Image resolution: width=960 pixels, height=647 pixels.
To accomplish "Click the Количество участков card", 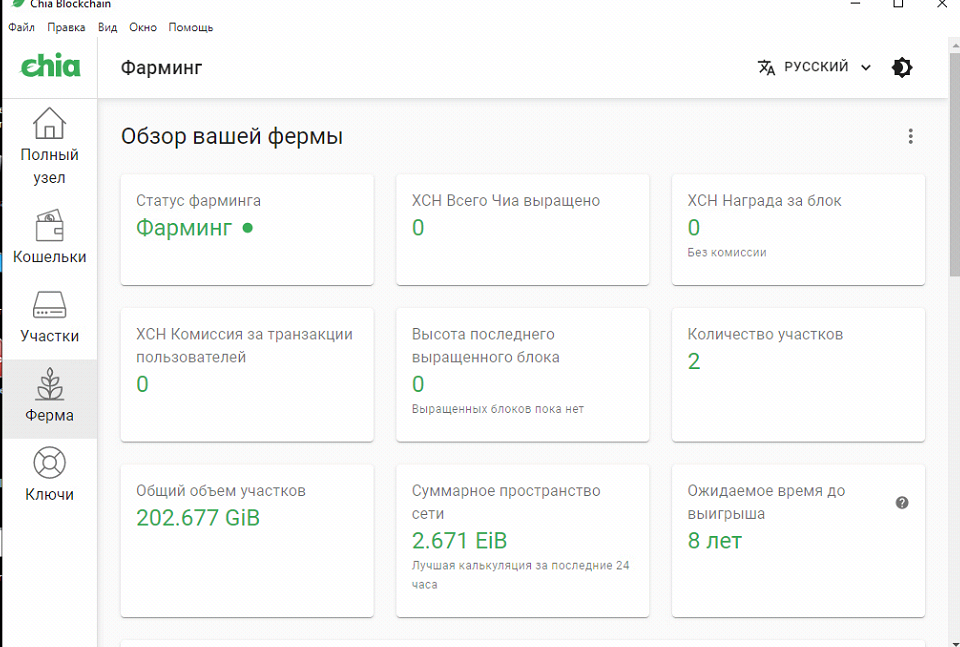I will pyautogui.click(x=798, y=375).
